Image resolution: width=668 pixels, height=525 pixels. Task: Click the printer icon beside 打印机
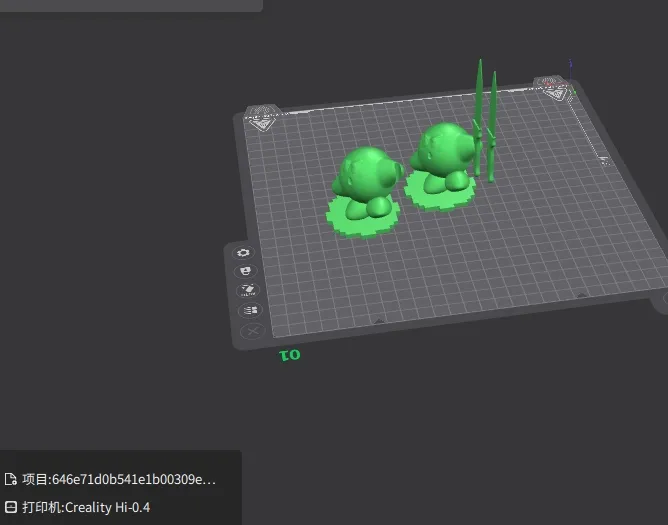(11, 507)
